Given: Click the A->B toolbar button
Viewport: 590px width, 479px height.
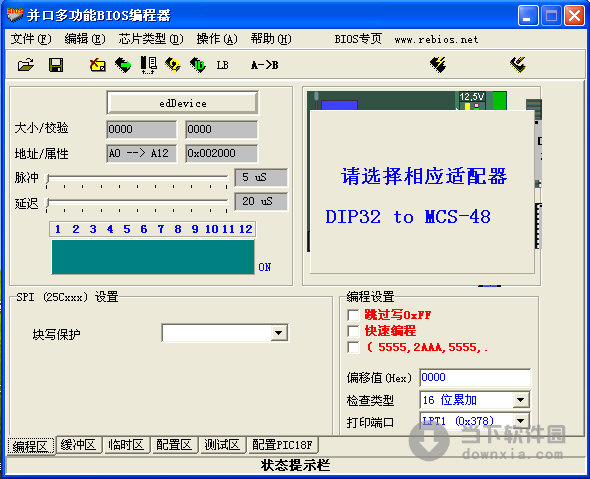Looking at the screenshot, I should click(265, 65).
